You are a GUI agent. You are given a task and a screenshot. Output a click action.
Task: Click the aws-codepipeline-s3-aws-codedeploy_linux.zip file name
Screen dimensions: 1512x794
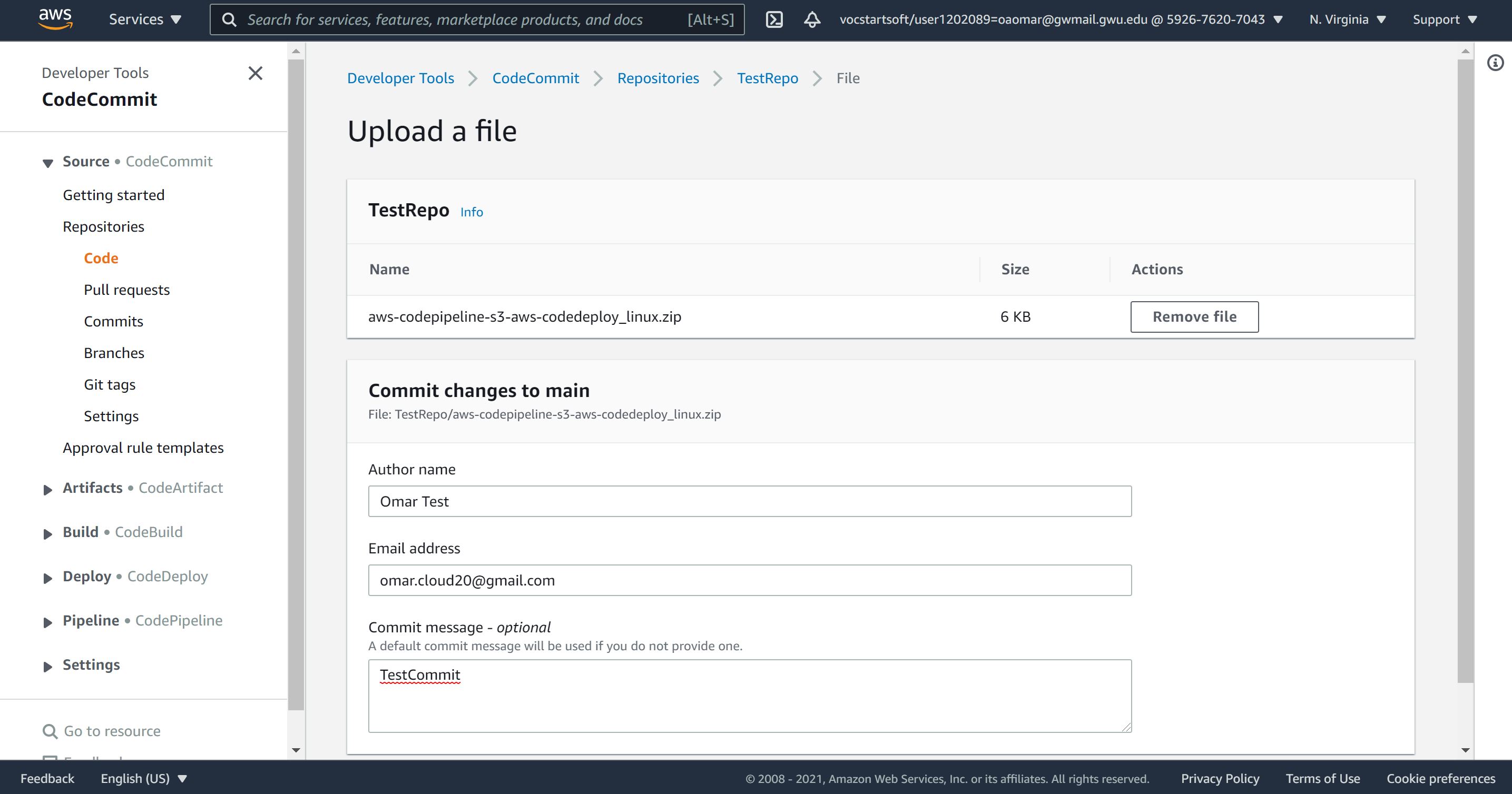point(524,316)
